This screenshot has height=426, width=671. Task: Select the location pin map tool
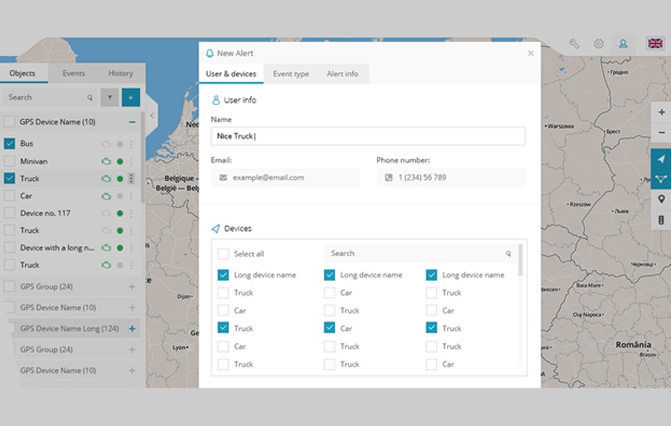click(x=661, y=199)
